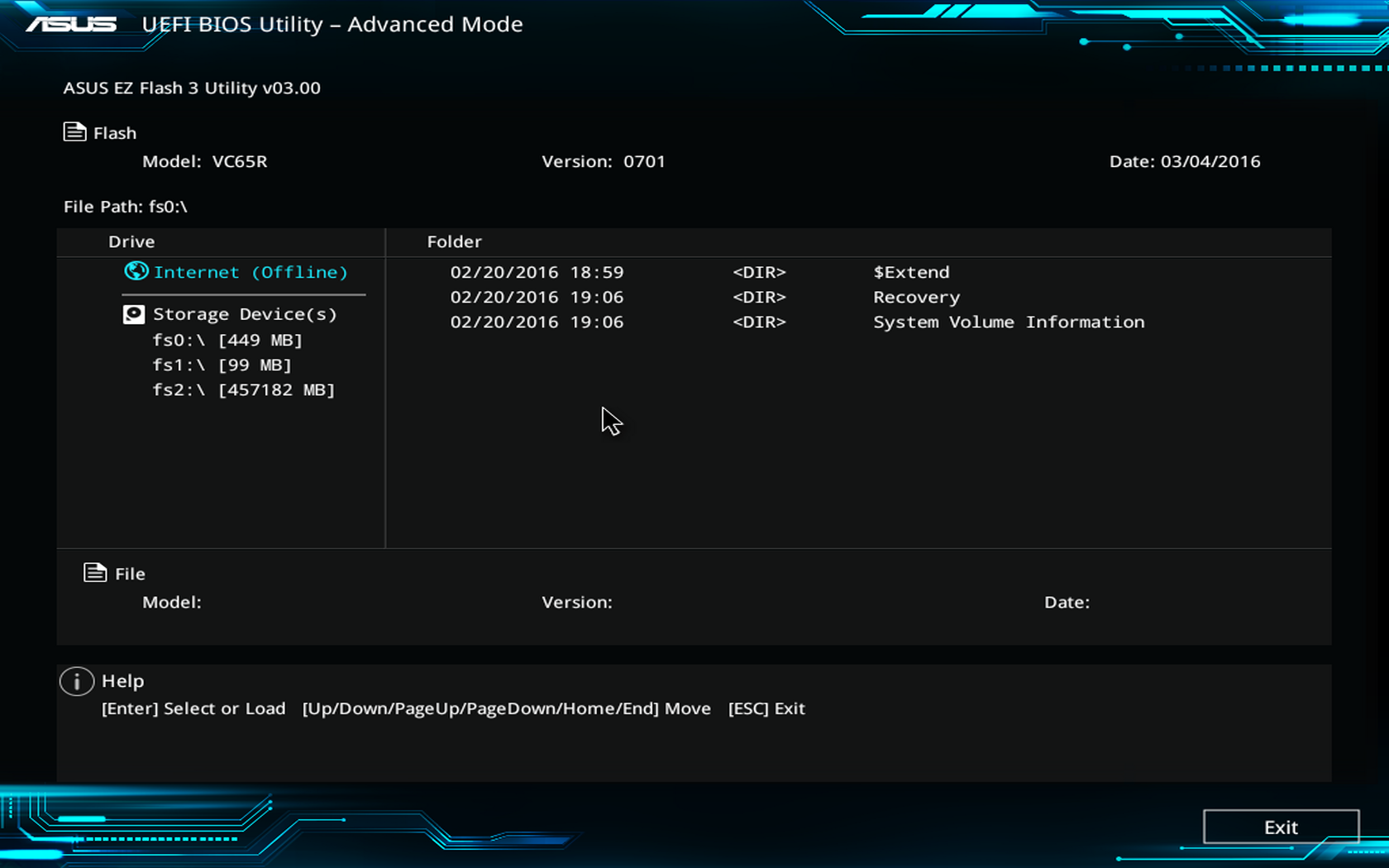Click ASUS EZ Flash 3 Utility title

[192, 88]
